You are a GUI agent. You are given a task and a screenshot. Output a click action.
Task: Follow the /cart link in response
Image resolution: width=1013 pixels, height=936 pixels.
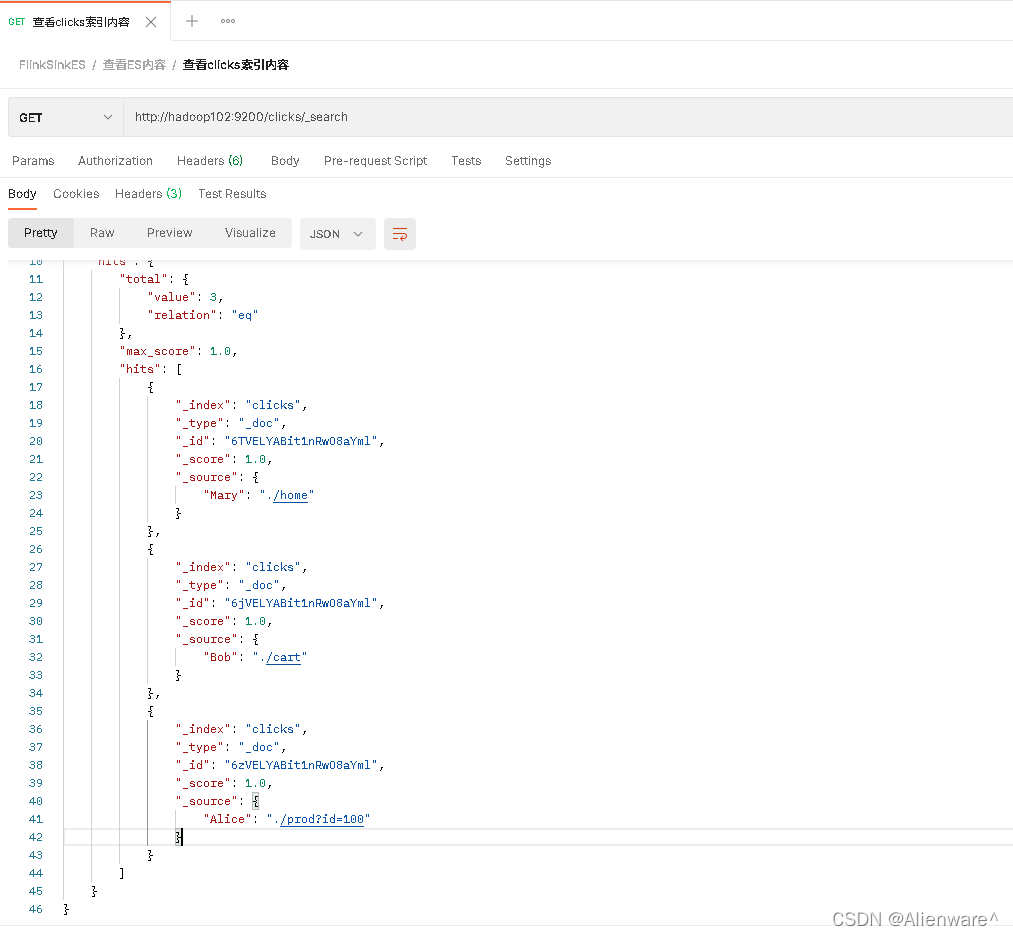(x=283, y=658)
